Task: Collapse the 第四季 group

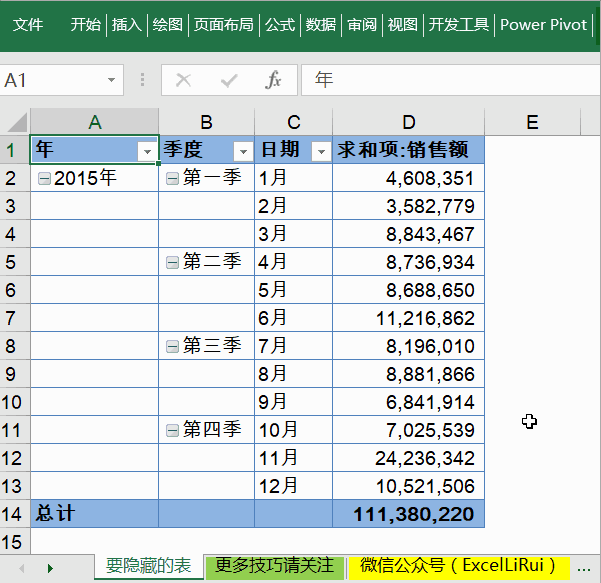Action: click(x=172, y=430)
